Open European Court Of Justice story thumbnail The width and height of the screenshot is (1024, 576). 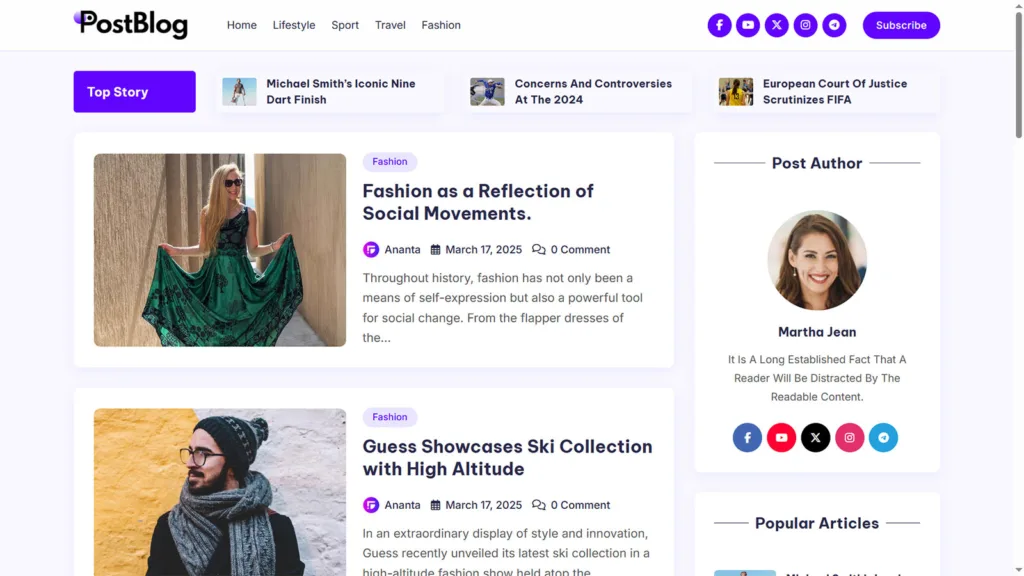pyautogui.click(x=736, y=91)
